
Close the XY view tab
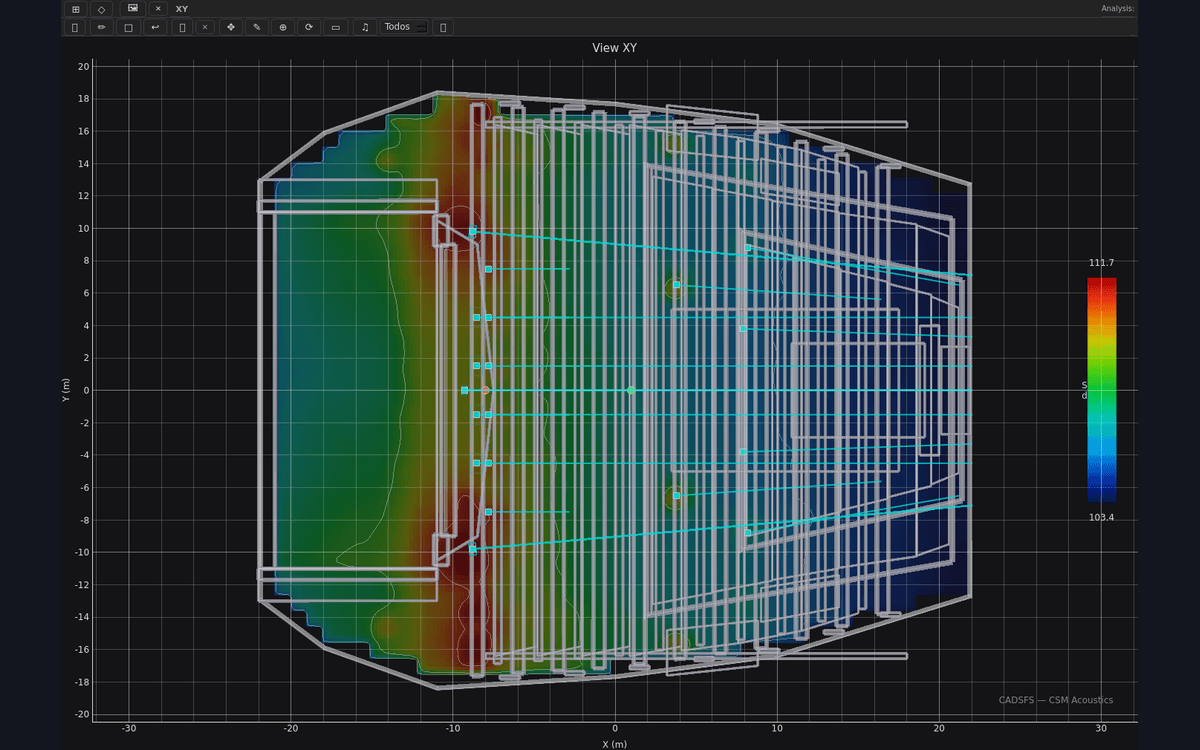pos(158,9)
